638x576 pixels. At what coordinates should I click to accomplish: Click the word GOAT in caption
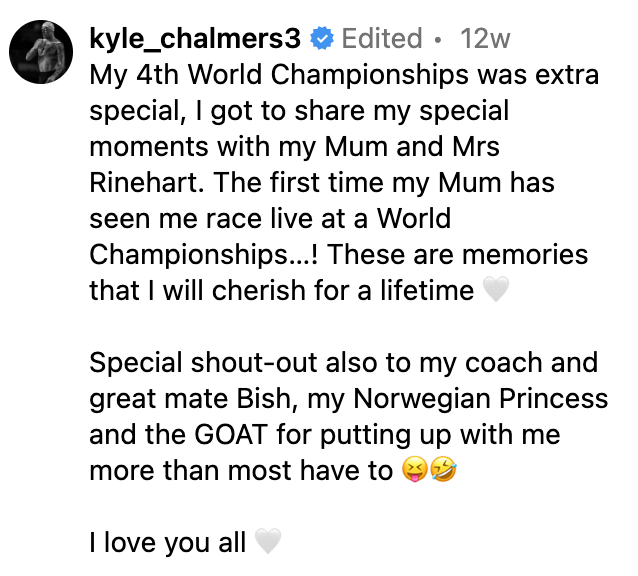[x=231, y=434]
